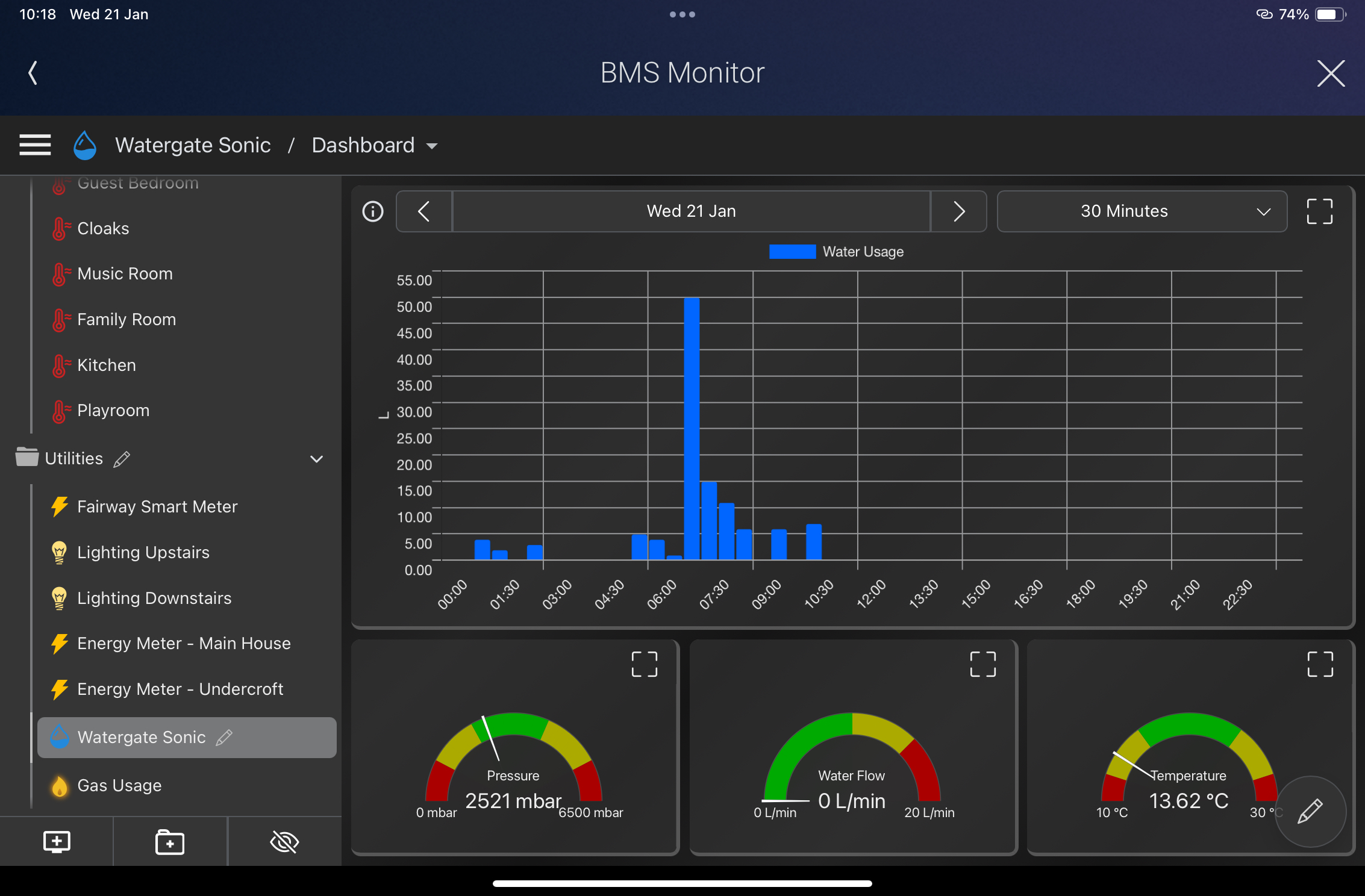Click the round pencil edit button
This screenshot has width=1365, height=896.
point(1310,811)
